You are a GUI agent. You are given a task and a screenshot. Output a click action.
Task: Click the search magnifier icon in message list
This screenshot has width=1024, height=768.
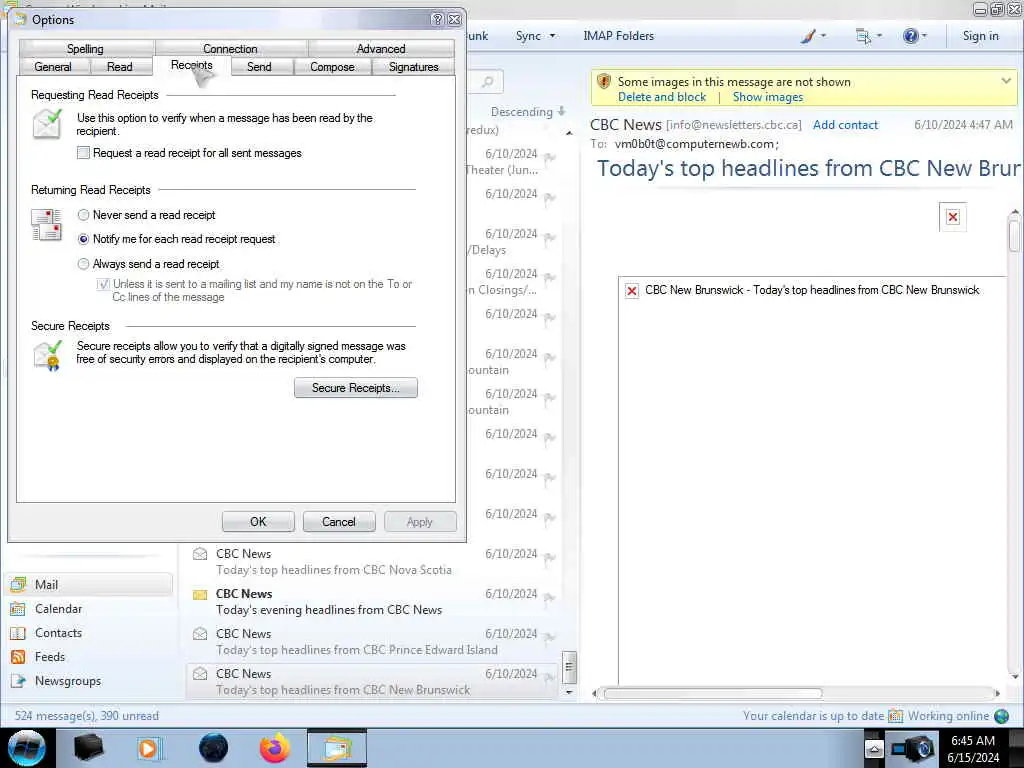[487, 82]
